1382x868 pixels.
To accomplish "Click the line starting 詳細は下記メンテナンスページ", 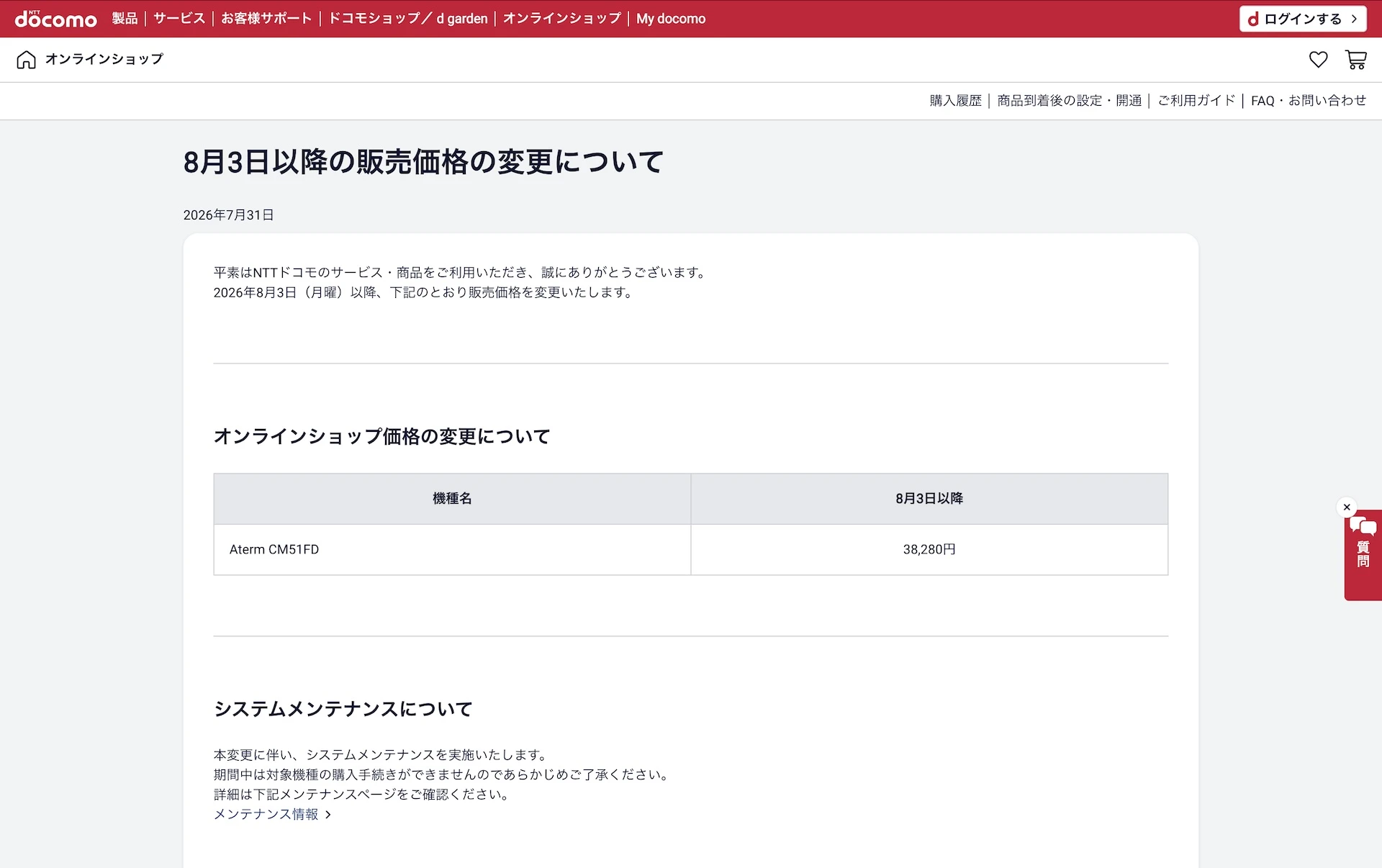I will point(363,795).
